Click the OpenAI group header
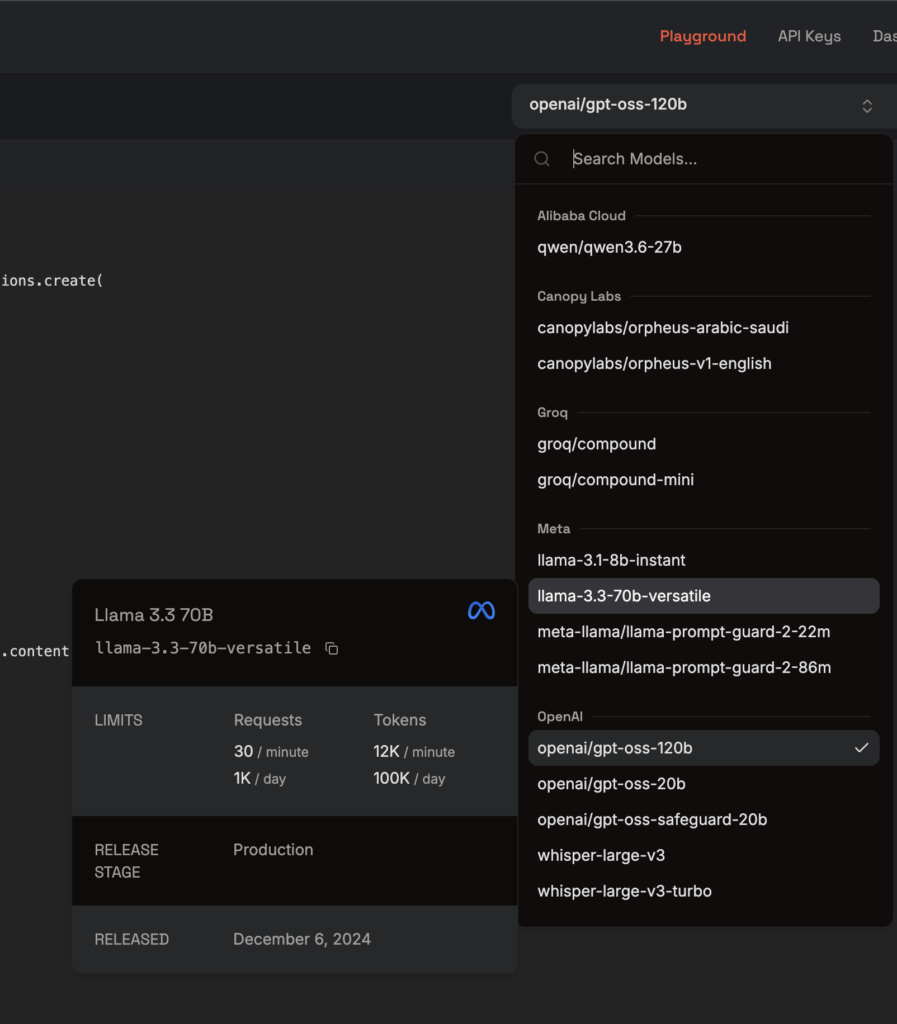Viewport: 897px width, 1024px height. pyautogui.click(x=559, y=716)
